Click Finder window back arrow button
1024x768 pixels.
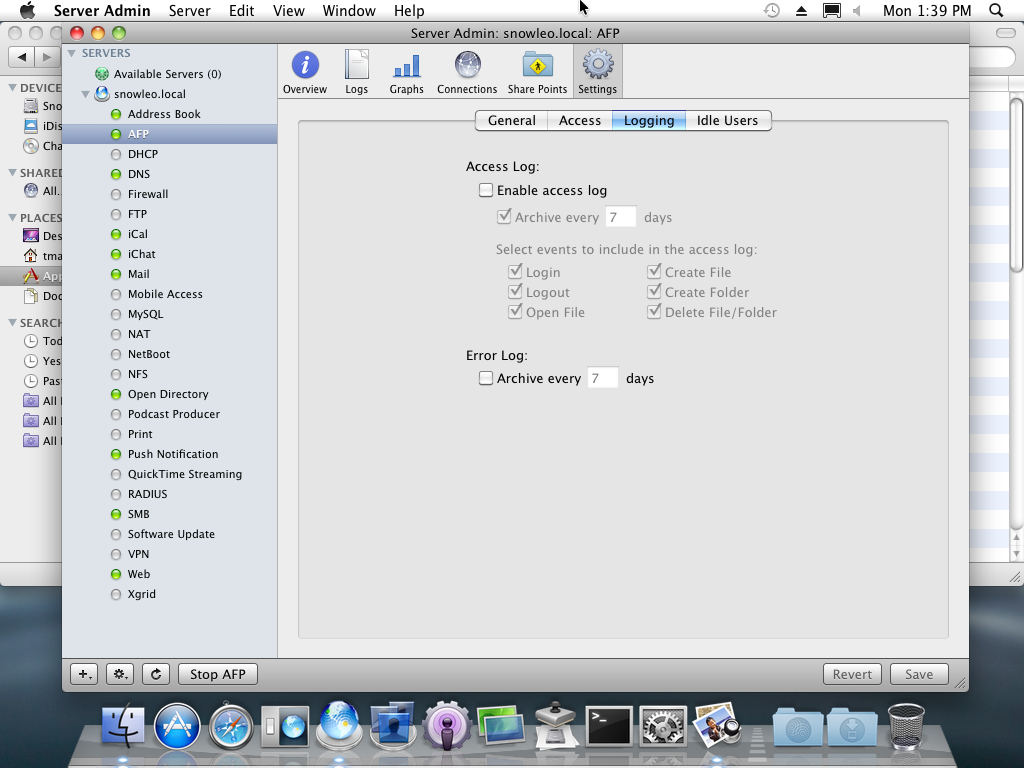(x=22, y=57)
